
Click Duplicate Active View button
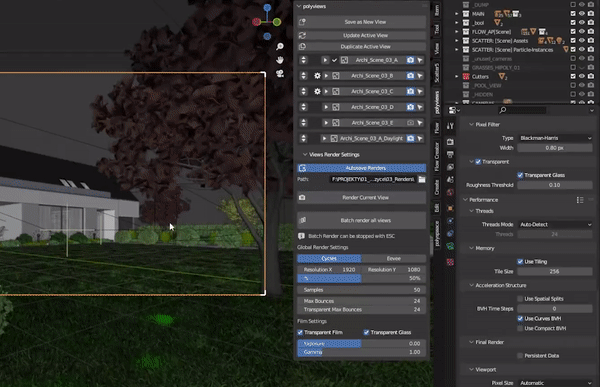click(x=362, y=47)
